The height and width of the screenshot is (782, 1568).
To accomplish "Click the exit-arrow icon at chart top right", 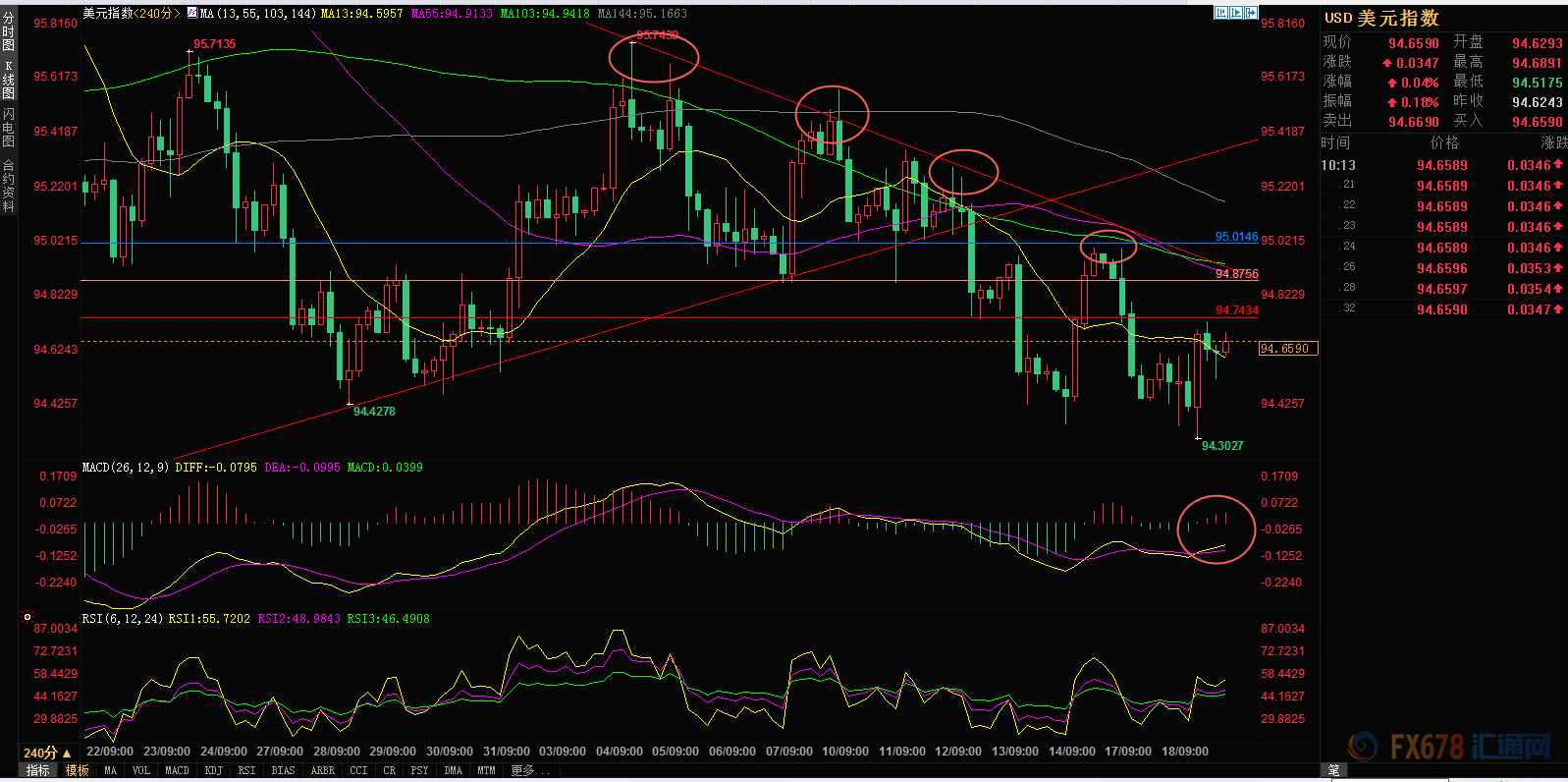I will click(x=1251, y=13).
